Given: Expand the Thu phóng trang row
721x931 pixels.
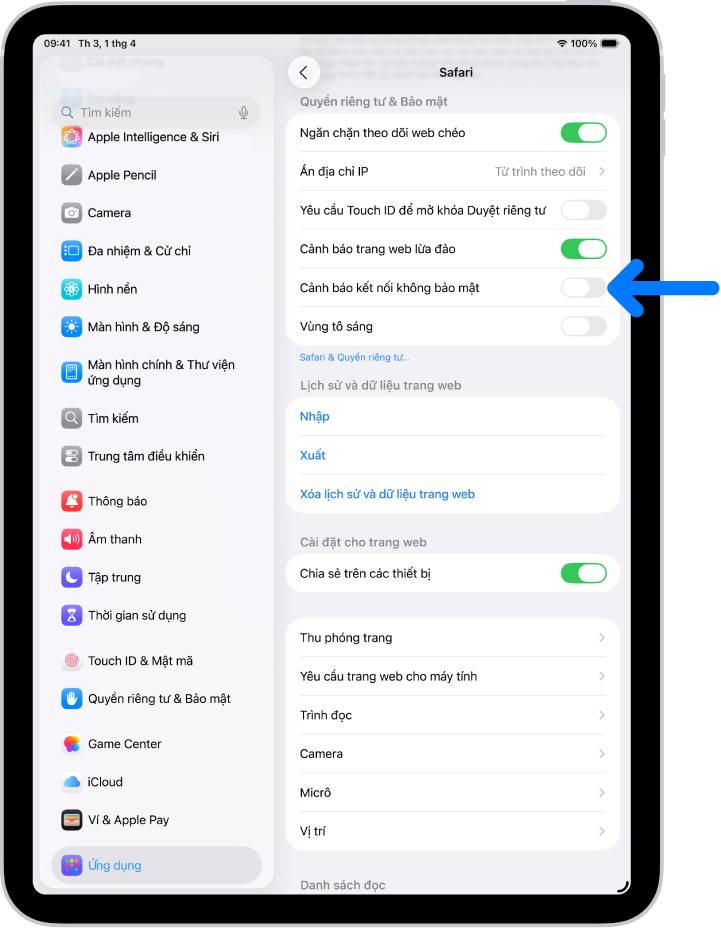Looking at the screenshot, I should click(x=453, y=637).
